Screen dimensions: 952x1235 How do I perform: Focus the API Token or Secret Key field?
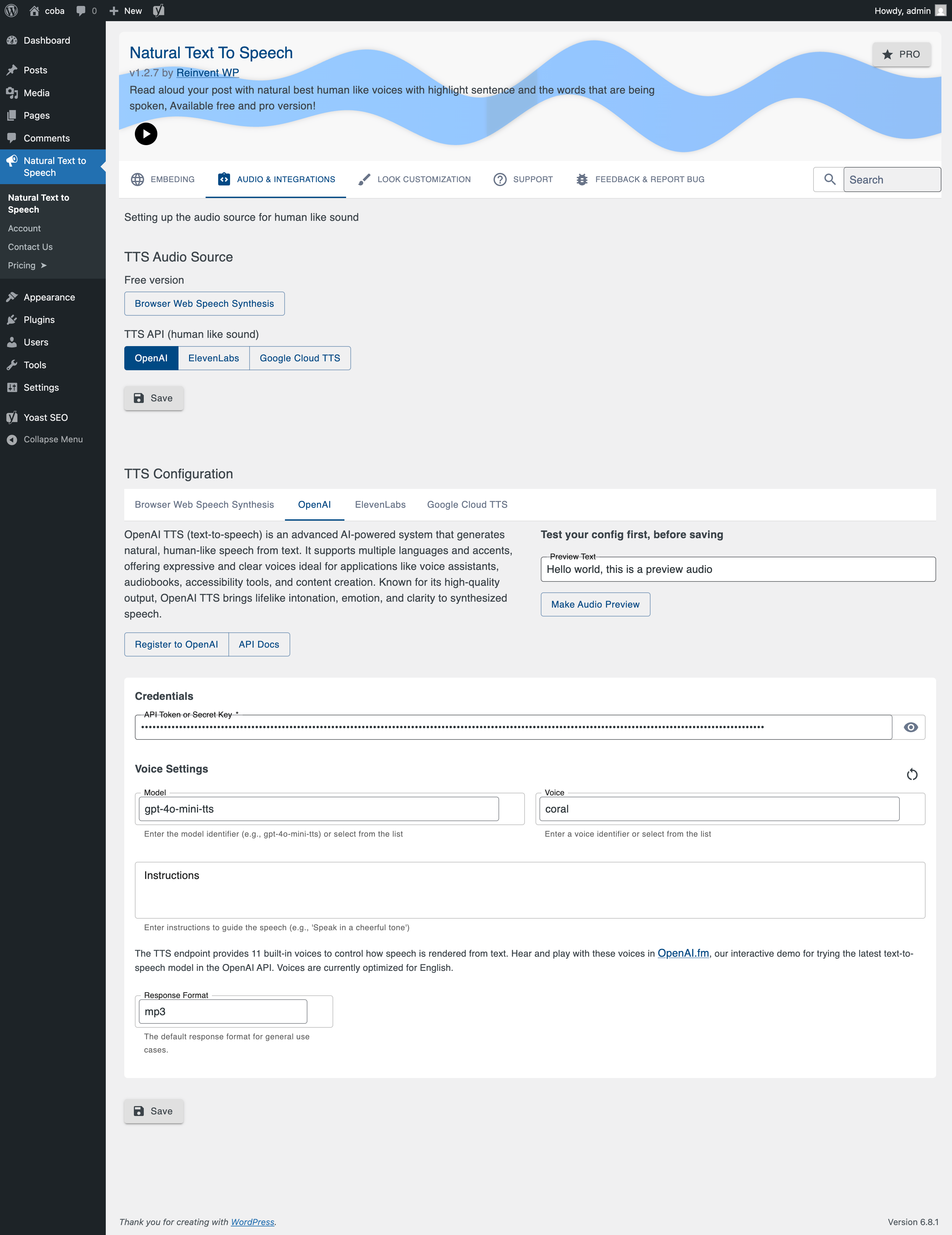click(x=513, y=727)
